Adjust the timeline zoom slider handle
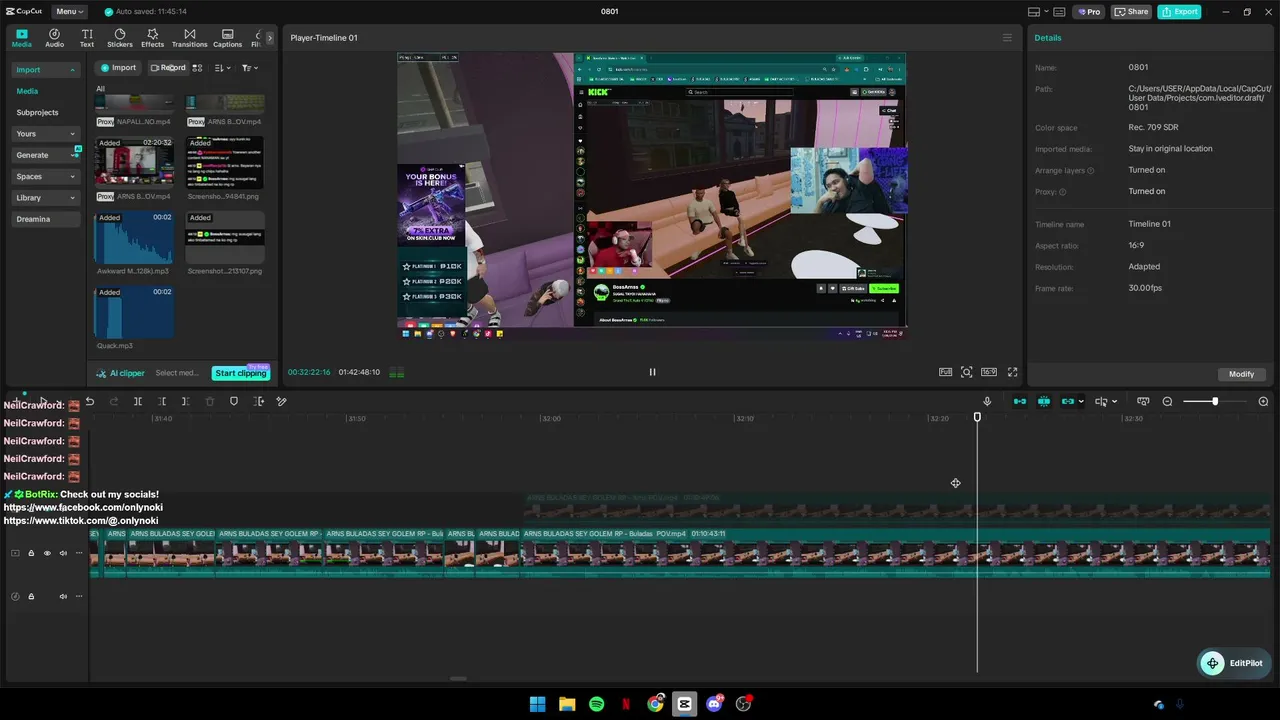This screenshot has width=1280, height=720. tap(1215, 402)
